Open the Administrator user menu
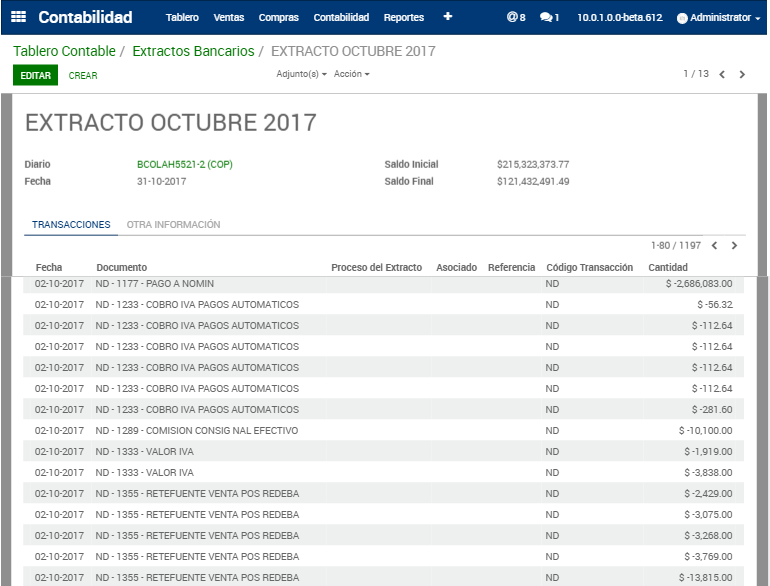Image resolution: width=770 pixels, height=586 pixels. tap(718, 17)
